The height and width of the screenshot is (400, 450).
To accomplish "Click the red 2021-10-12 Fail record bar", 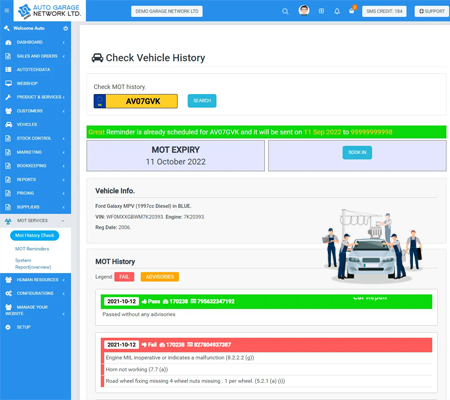I will 266,345.
